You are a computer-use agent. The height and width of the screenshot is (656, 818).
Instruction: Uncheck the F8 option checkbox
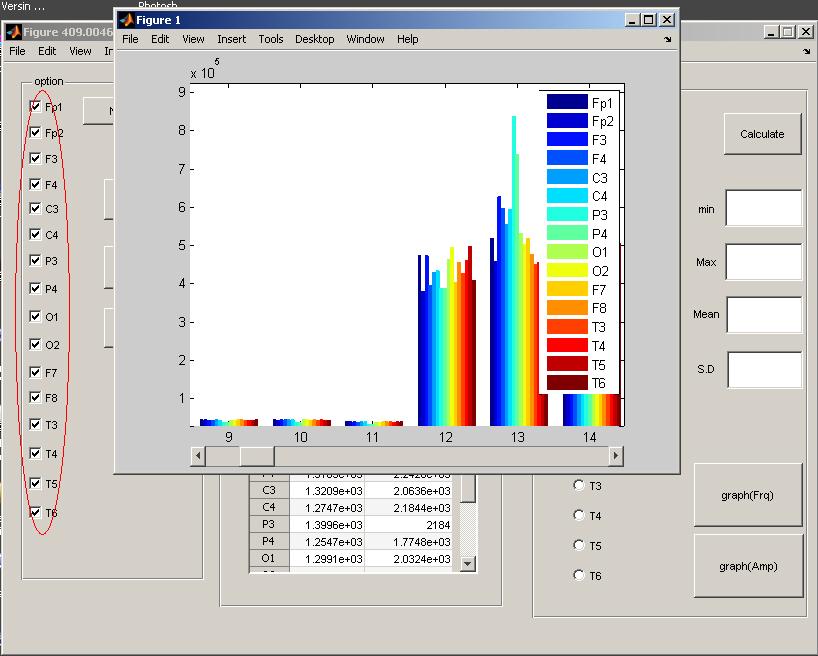(x=35, y=398)
